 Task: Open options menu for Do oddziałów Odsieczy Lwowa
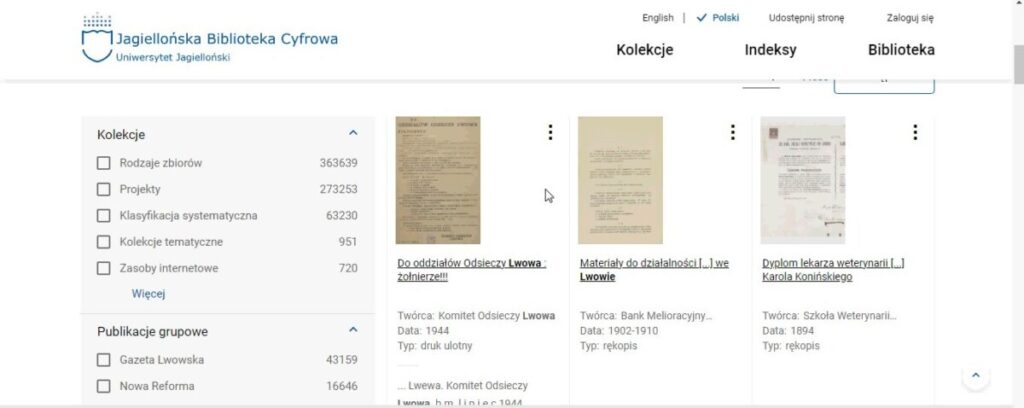click(550, 132)
